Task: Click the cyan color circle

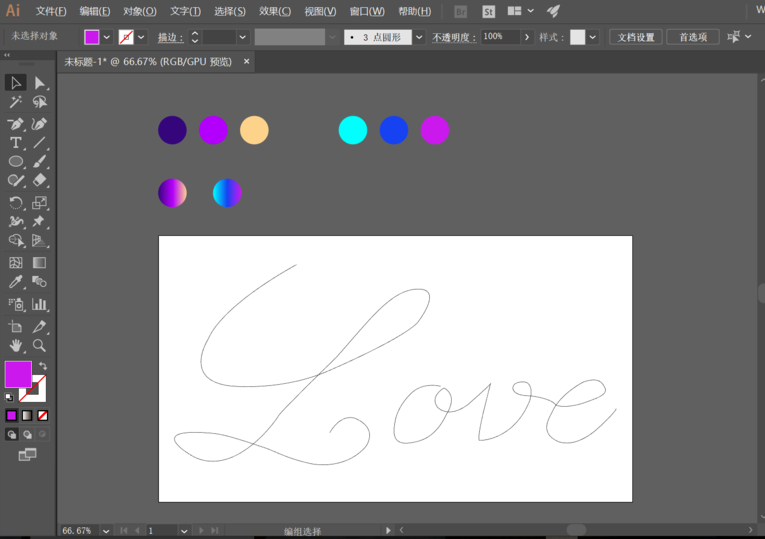Action: pos(353,130)
